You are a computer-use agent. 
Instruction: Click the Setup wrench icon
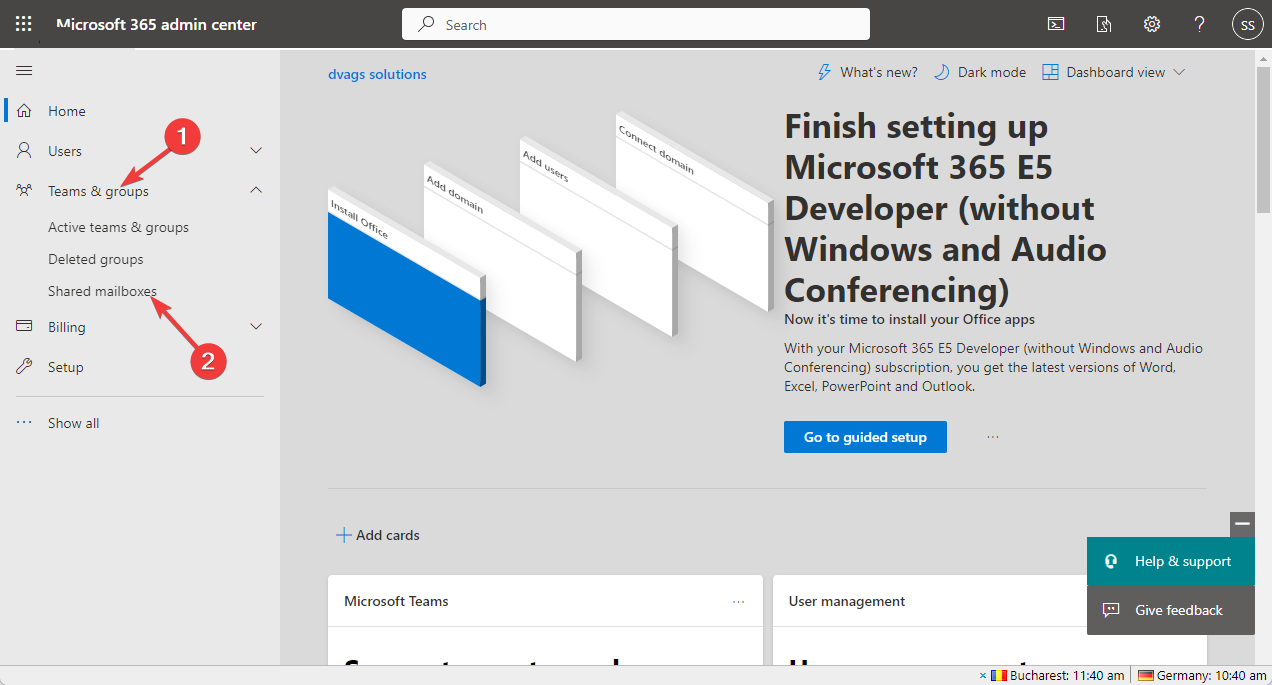pos(25,366)
